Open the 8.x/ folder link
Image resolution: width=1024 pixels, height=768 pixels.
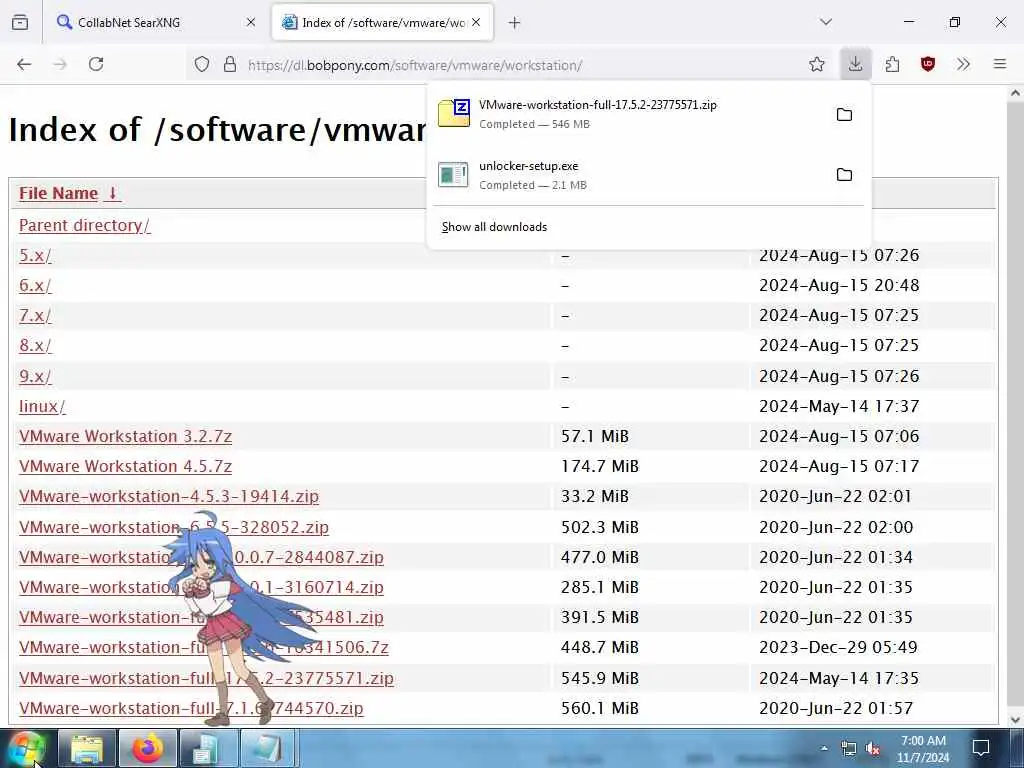(x=35, y=345)
